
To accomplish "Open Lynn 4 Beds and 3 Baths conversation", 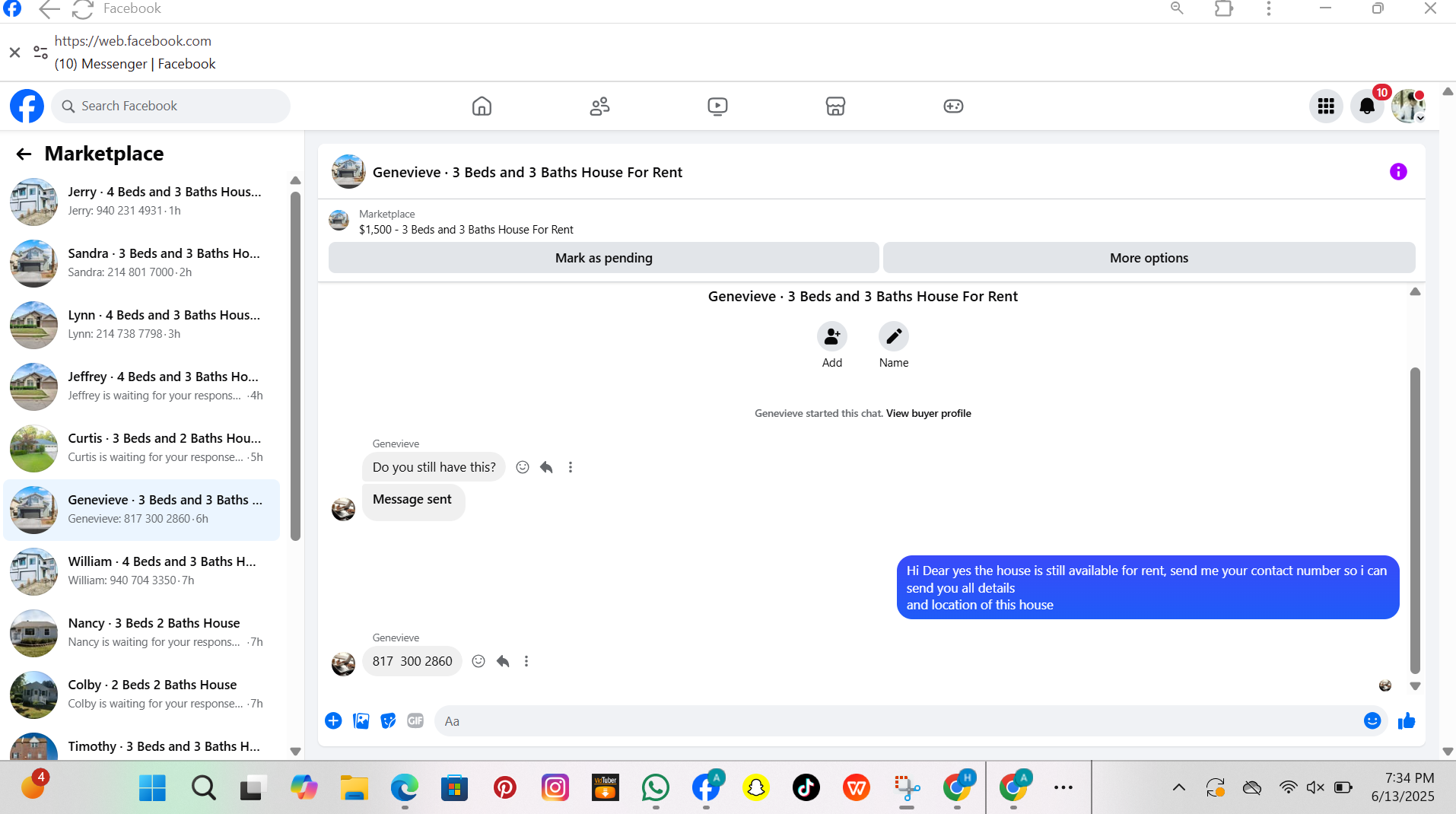I will pos(142,324).
